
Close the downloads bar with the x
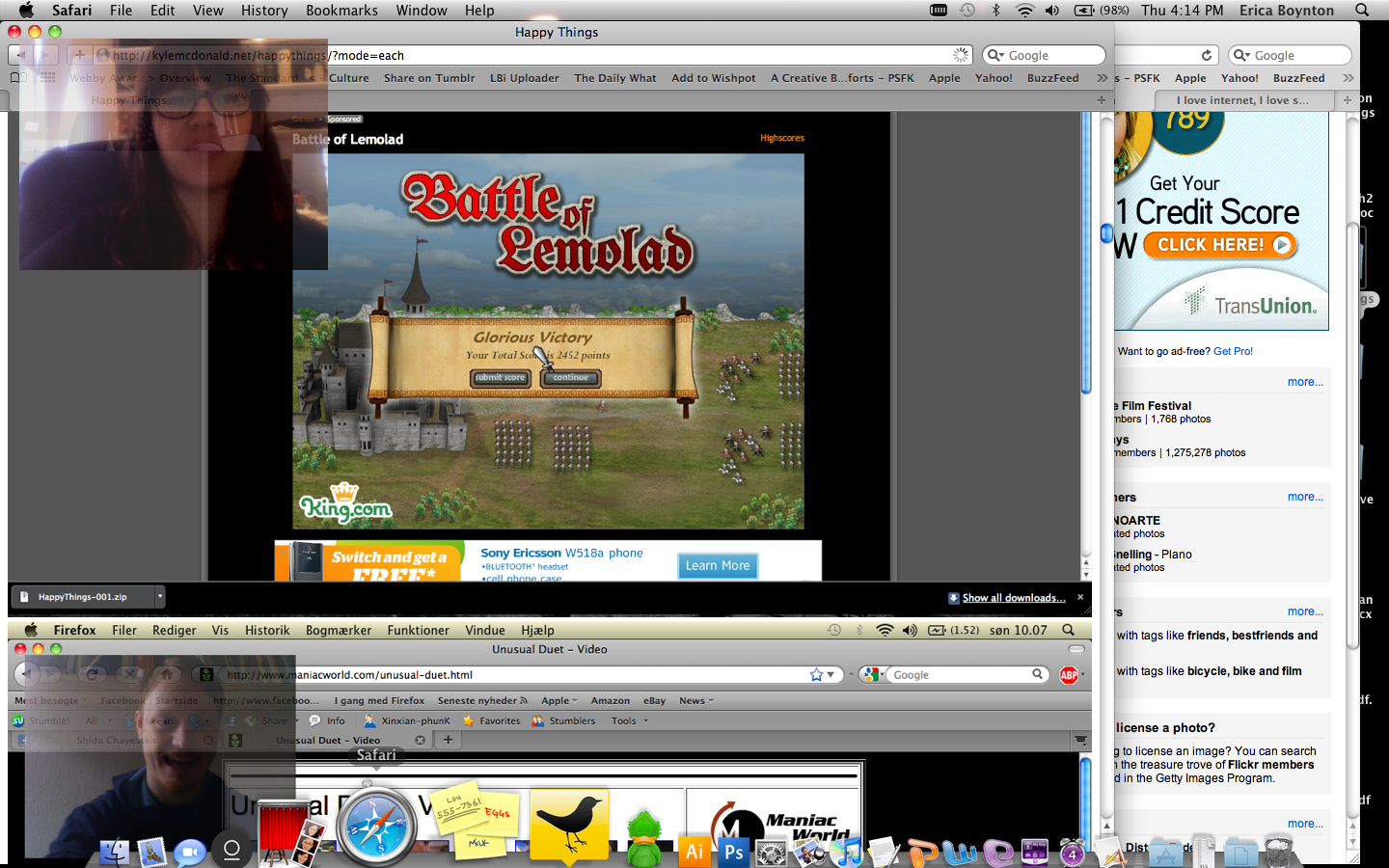1080,597
